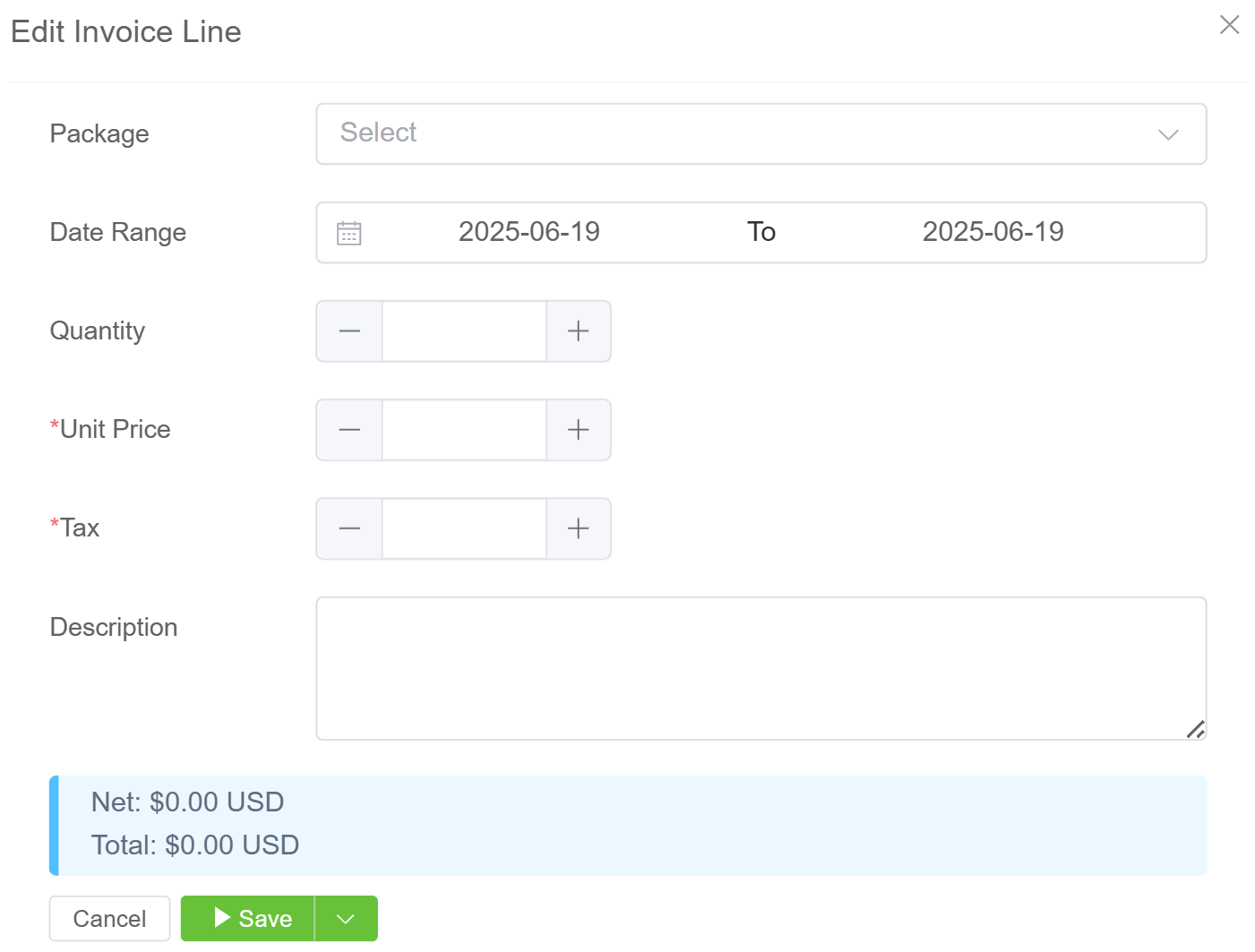Screen dimensions: 1255x952
Task: Click the calendar icon in Date Range
Action: tap(348, 233)
